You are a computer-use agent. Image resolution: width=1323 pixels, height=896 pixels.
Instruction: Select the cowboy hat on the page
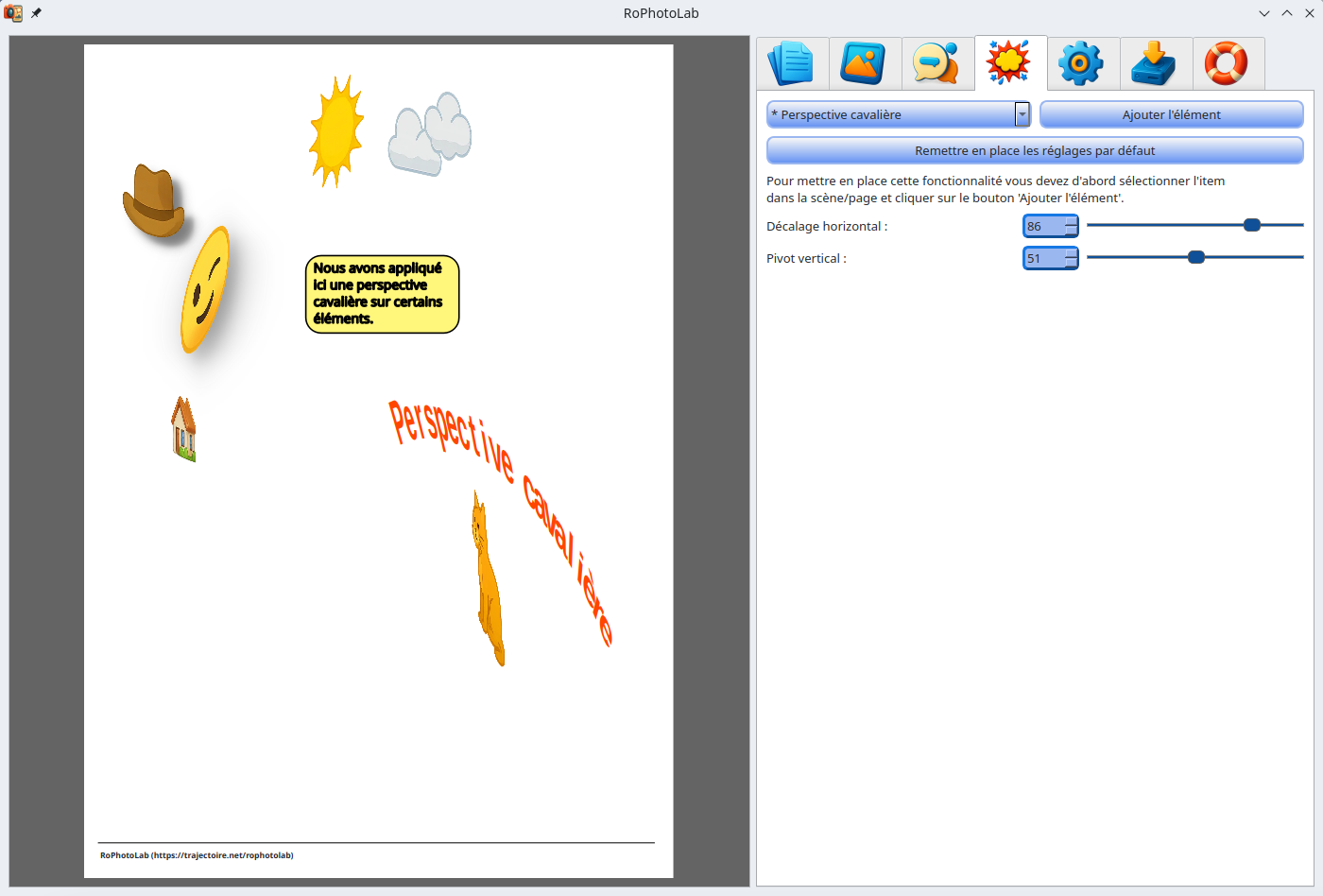coord(154,201)
